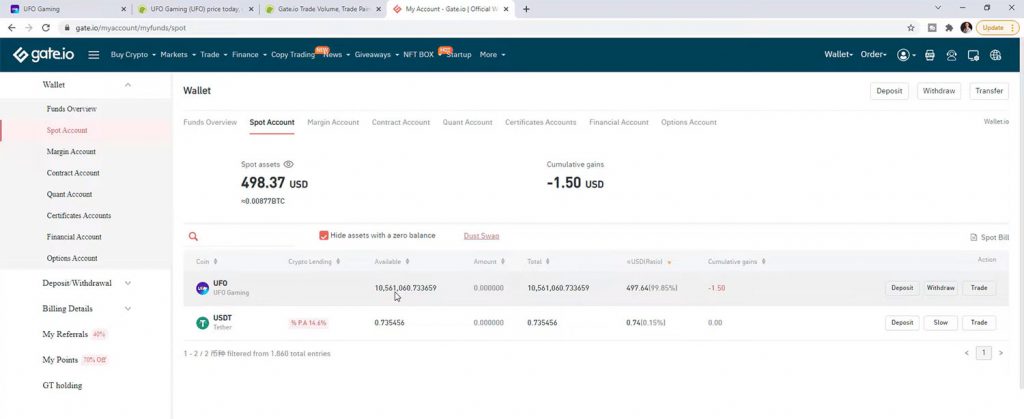Go back in browser history

(x=12, y=28)
